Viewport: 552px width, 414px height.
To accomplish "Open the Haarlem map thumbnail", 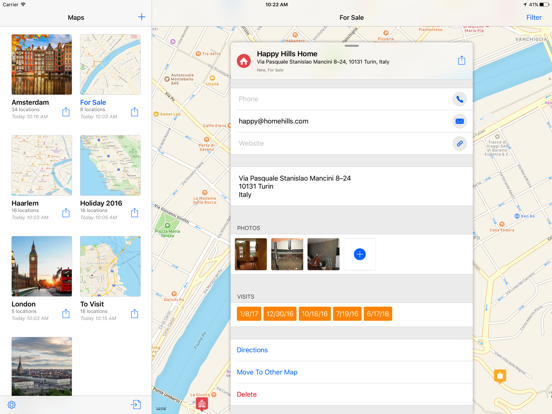I will [42, 165].
